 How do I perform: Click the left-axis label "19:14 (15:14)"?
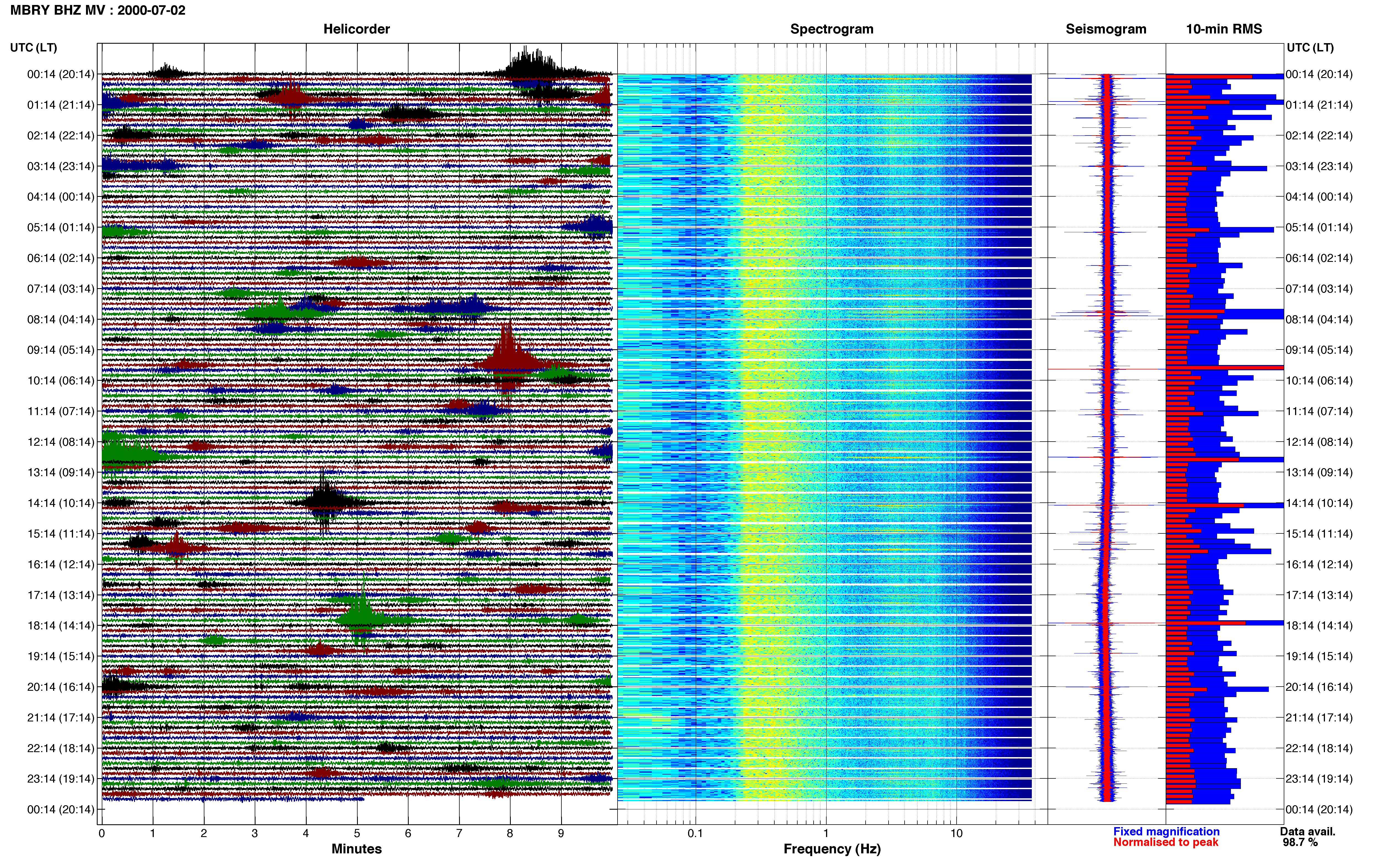pos(61,656)
